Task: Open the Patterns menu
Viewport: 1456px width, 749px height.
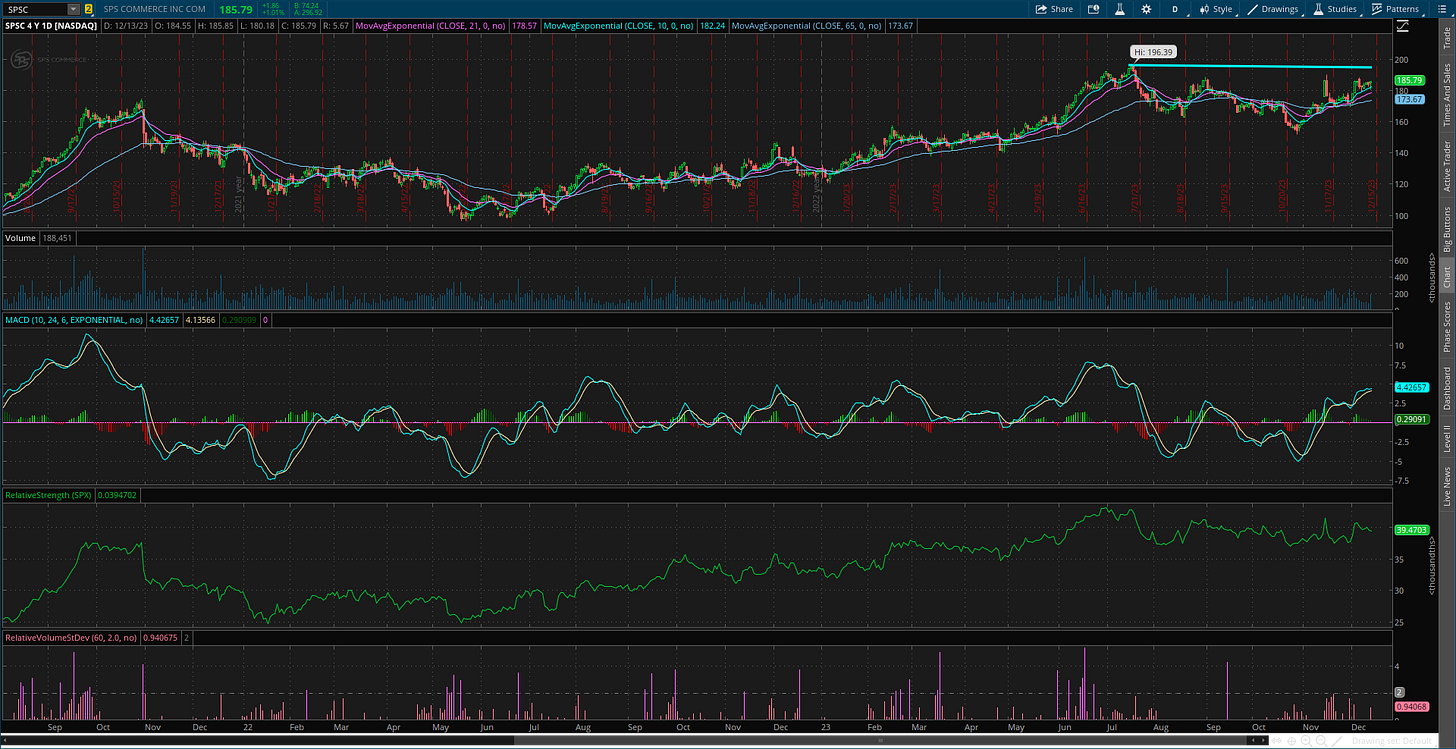Action: tap(1395, 9)
